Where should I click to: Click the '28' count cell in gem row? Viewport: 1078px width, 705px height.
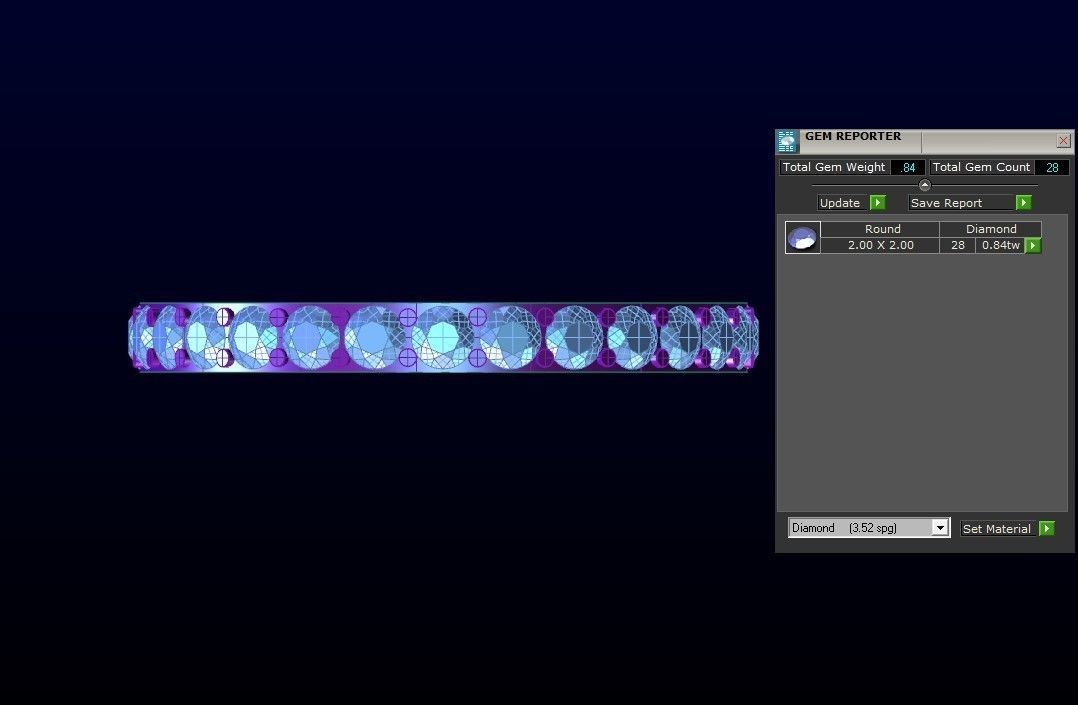tap(958, 246)
